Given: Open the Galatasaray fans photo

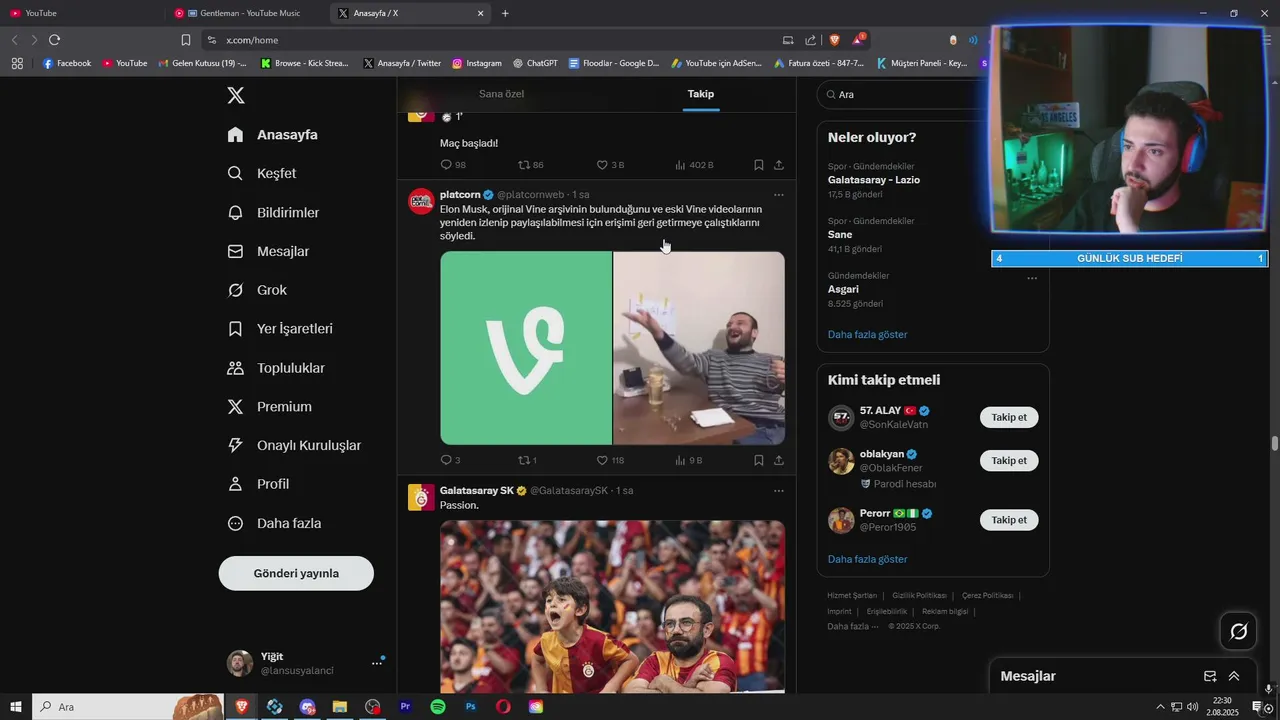Looking at the screenshot, I should point(612,606).
